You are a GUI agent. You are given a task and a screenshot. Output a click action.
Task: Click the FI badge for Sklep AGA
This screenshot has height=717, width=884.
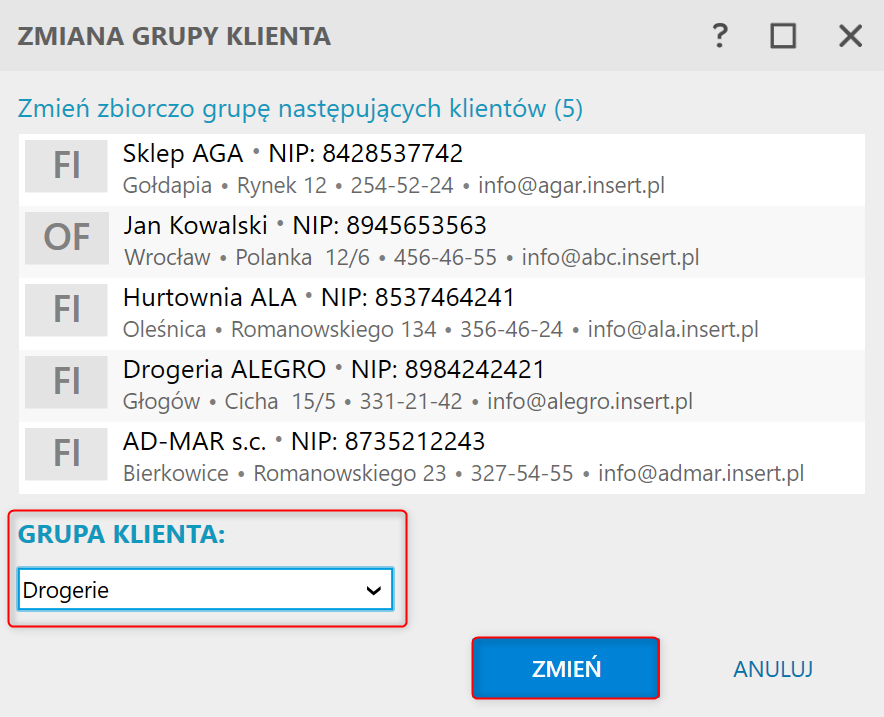pos(66,166)
